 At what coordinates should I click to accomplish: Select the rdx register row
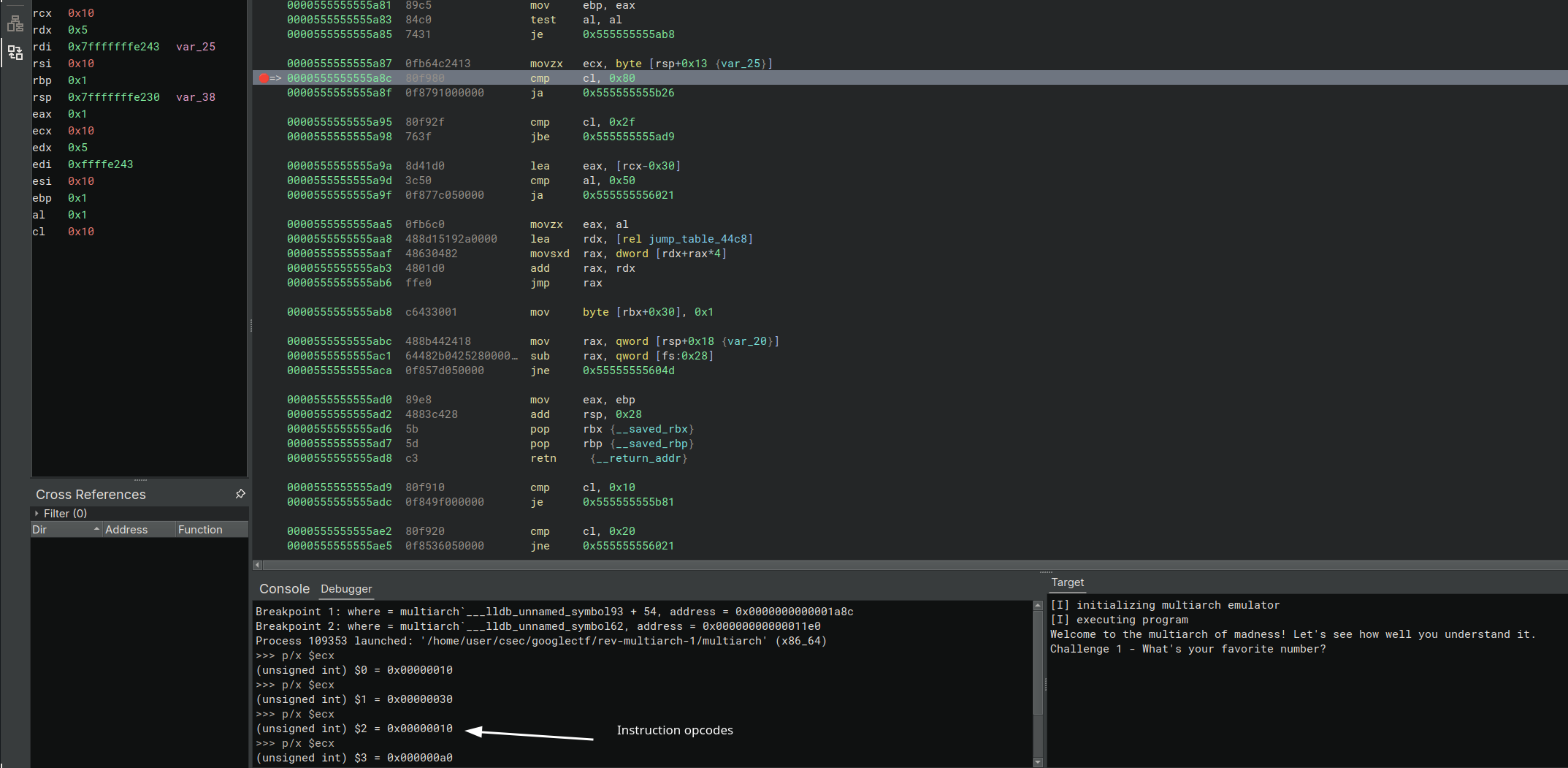[139, 30]
